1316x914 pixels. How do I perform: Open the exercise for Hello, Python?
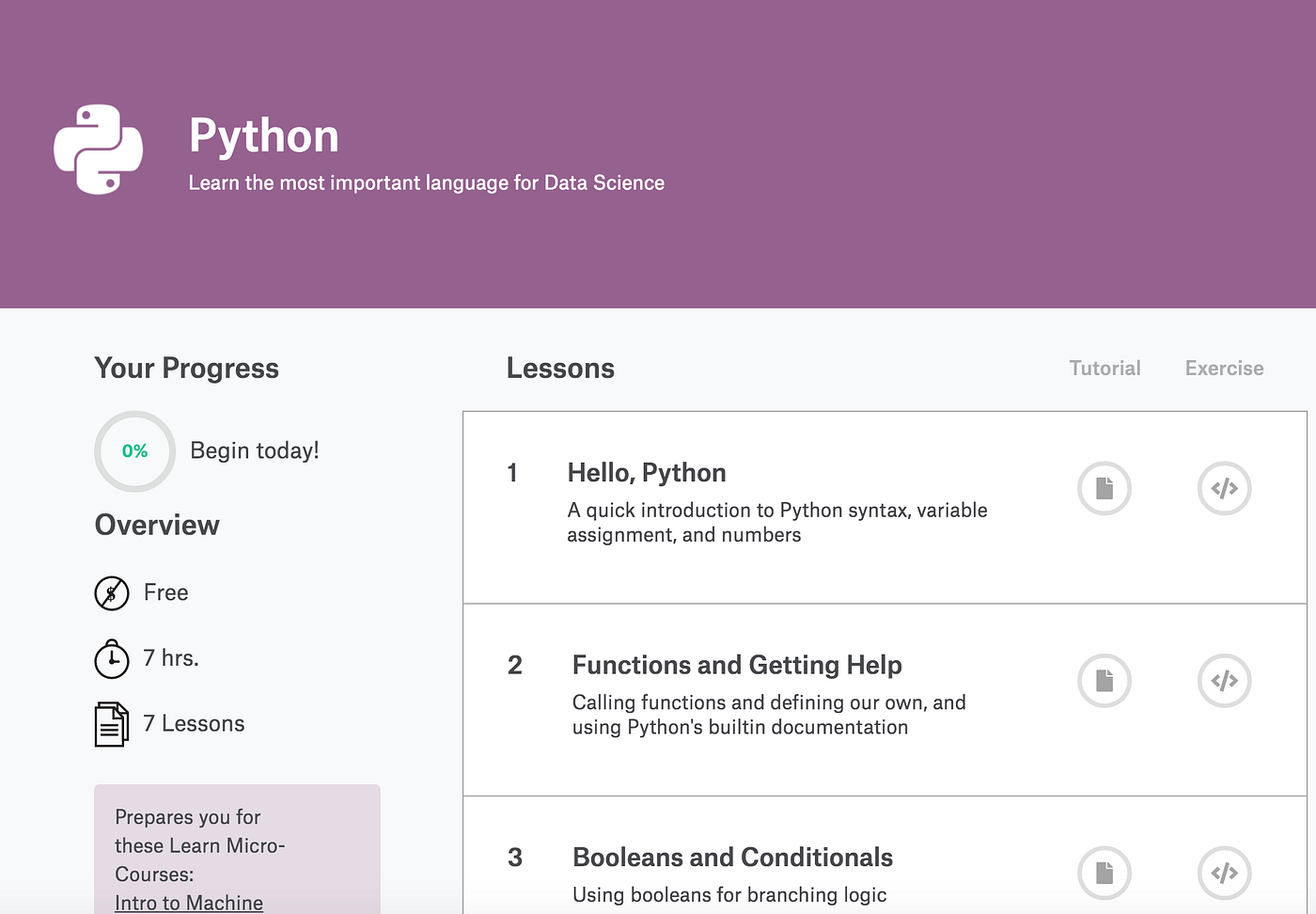point(1224,488)
